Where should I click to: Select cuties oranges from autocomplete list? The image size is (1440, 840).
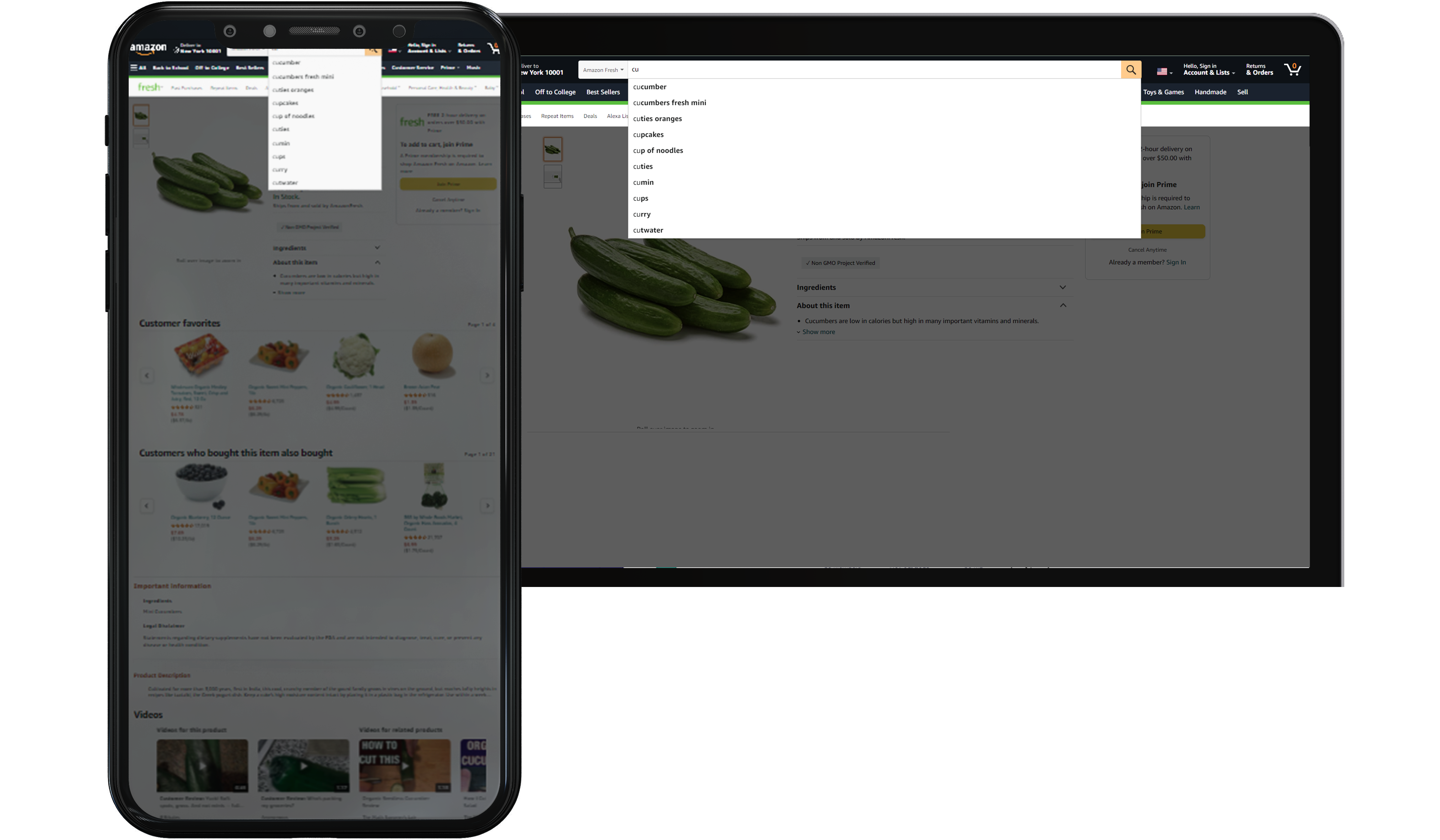point(657,118)
